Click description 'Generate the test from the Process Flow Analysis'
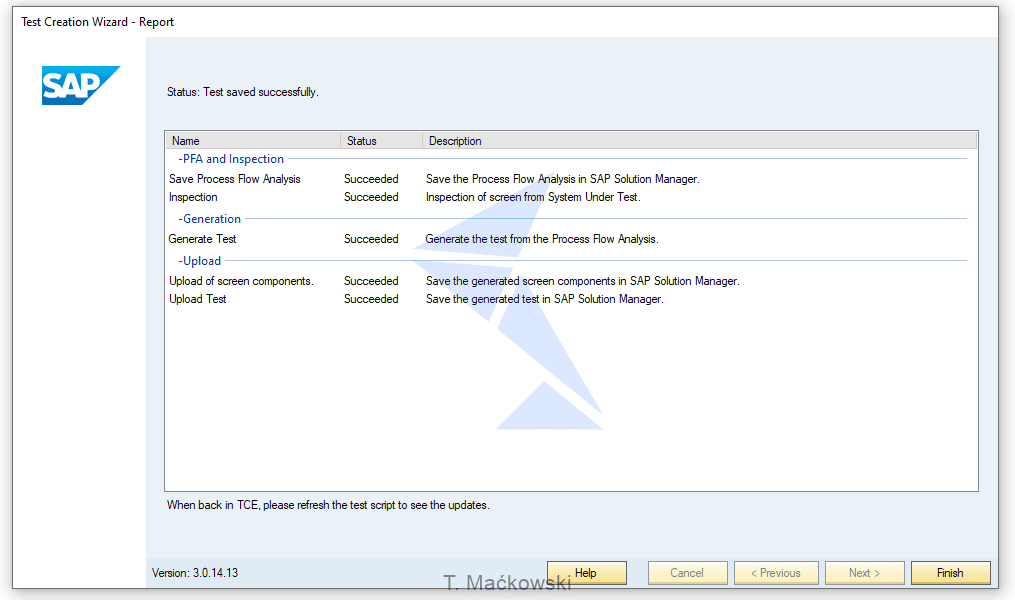 542,239
